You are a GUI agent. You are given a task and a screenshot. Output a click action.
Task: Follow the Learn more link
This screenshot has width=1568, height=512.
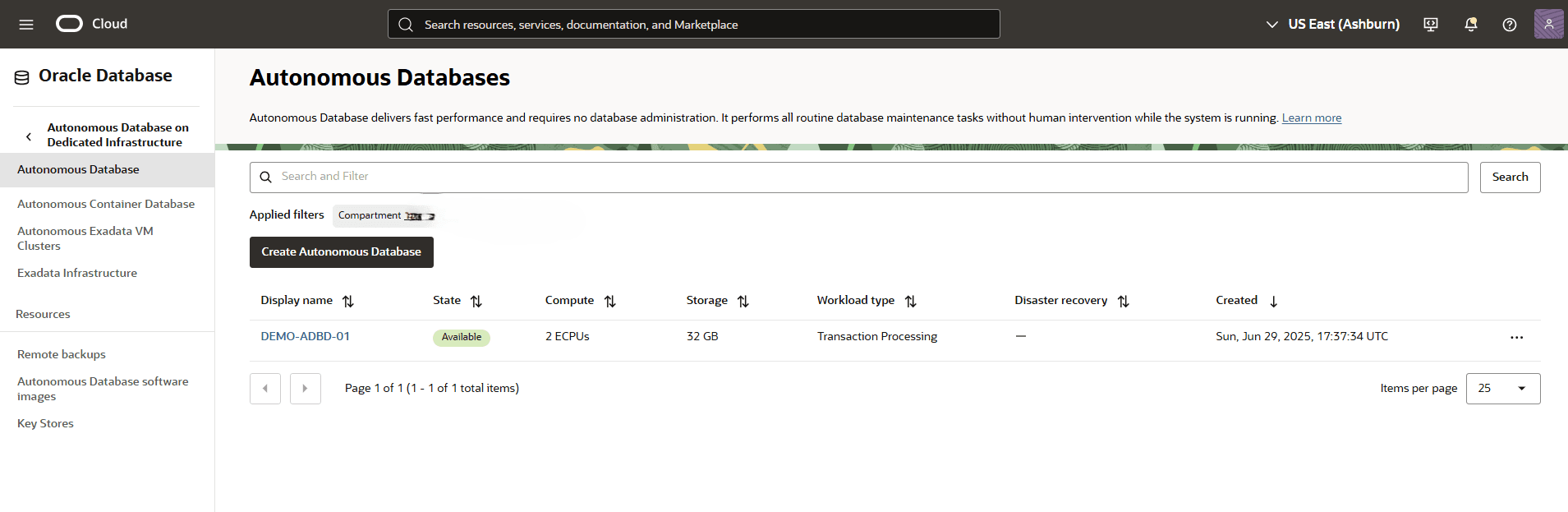point(1312,118)
